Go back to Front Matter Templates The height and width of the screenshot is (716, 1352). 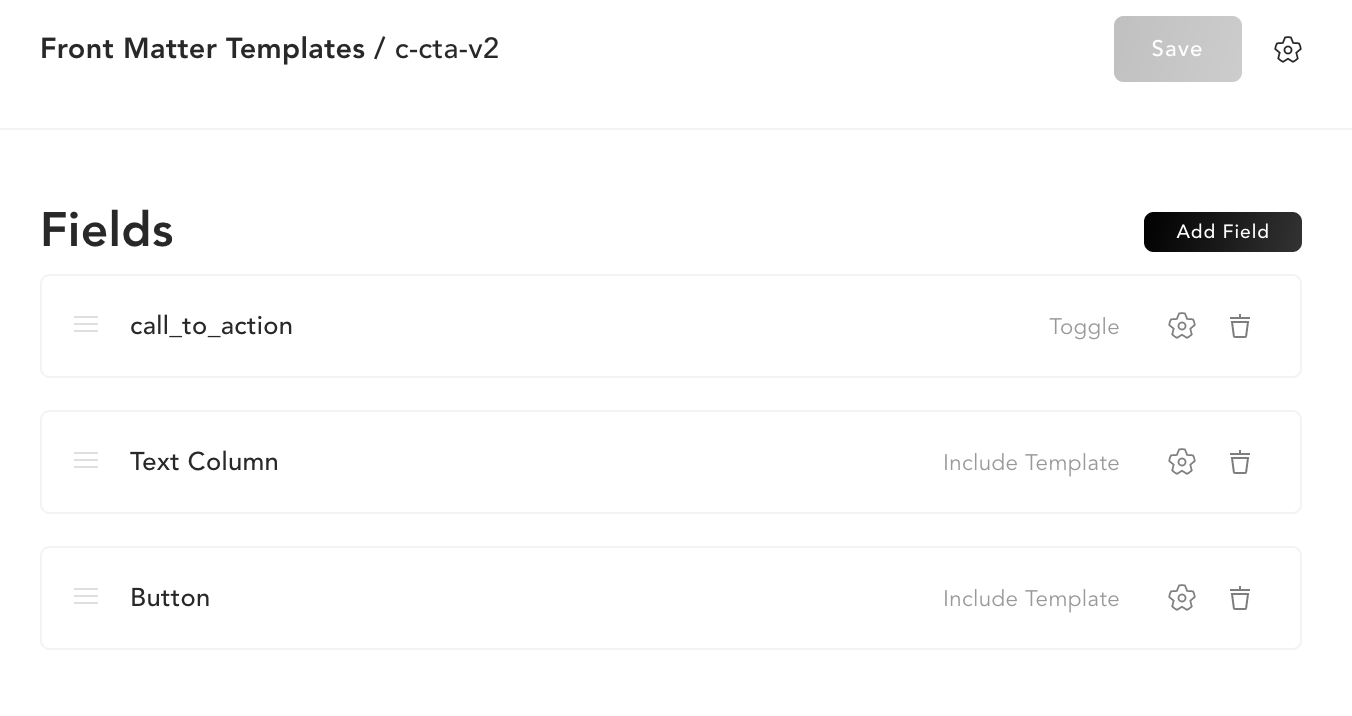pos(202,48)
